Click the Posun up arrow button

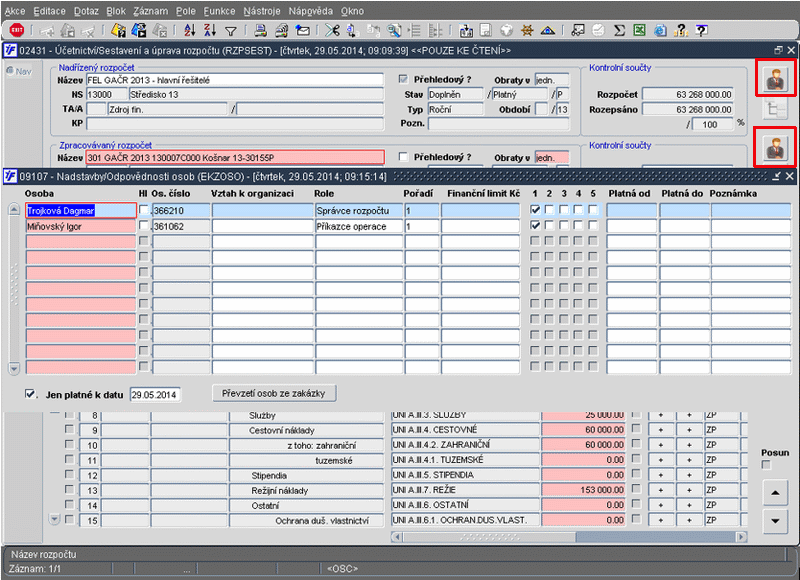click(774, 493)
